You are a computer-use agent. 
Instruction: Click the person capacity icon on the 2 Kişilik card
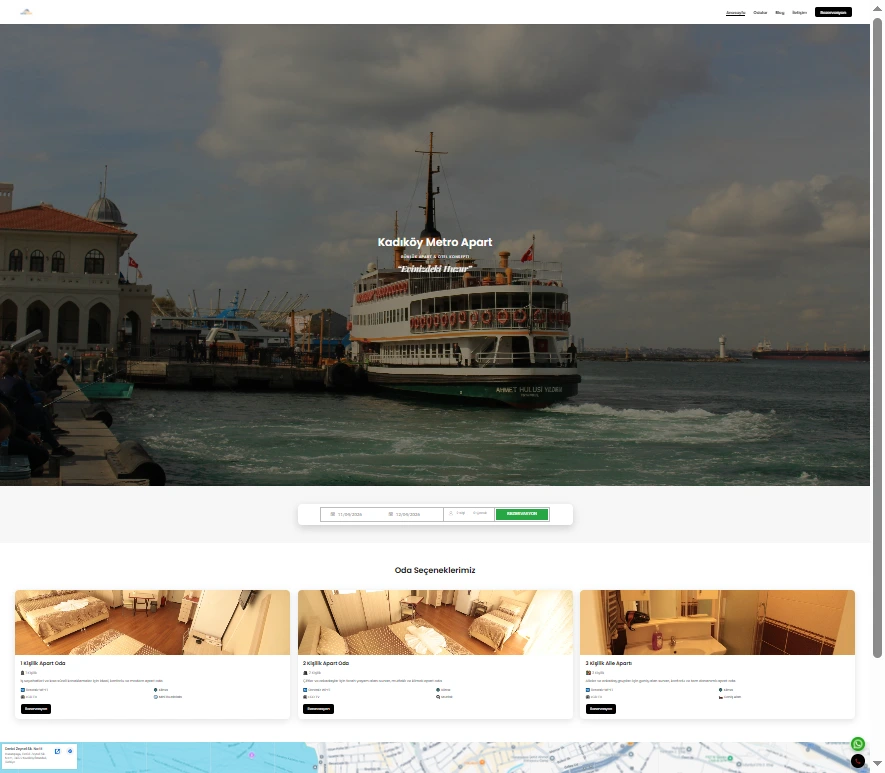[305, 673]
